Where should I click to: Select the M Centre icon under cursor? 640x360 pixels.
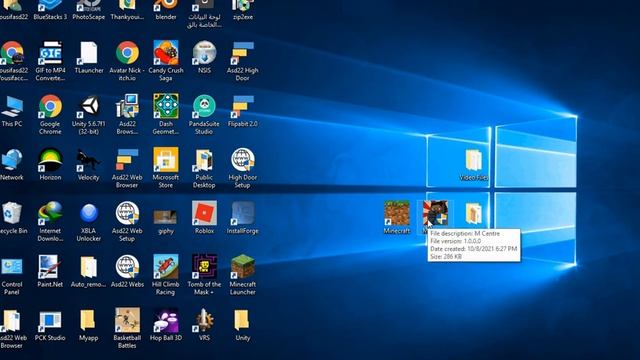pos(435,213)
